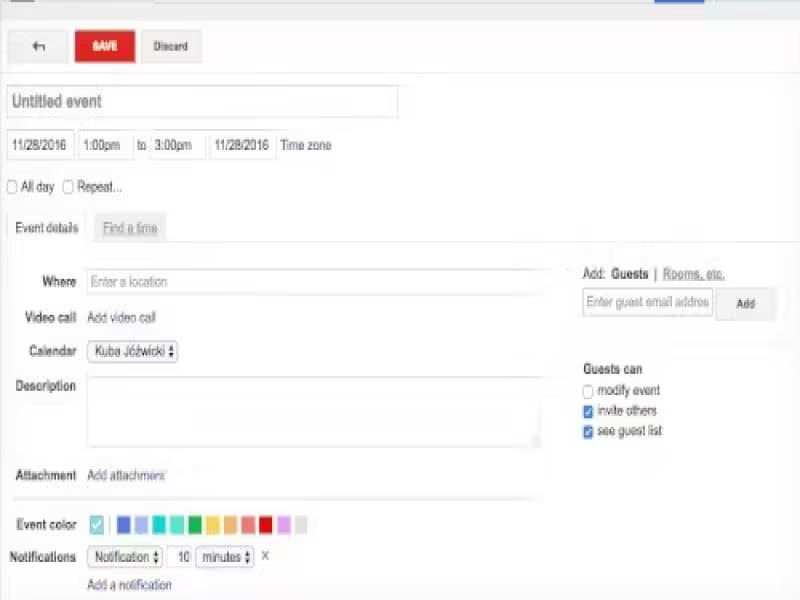The width and height of the screenshot is (800, 600).
Task: Select the orange event color
Action: point(231,524)
